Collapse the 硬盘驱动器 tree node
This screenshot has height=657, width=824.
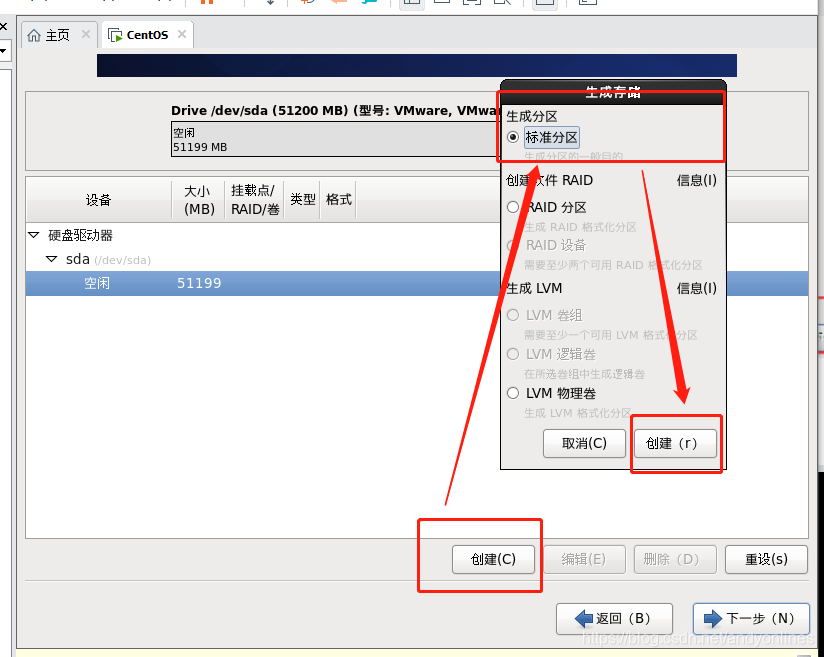coord(34,235)
